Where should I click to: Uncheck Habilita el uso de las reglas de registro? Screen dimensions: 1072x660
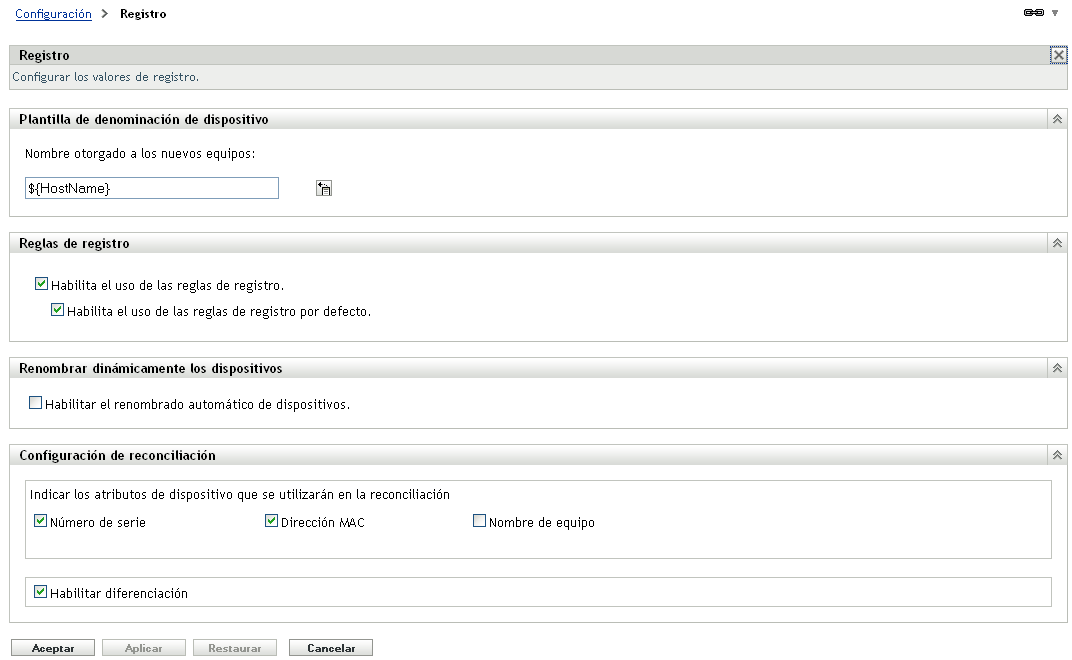42,284
